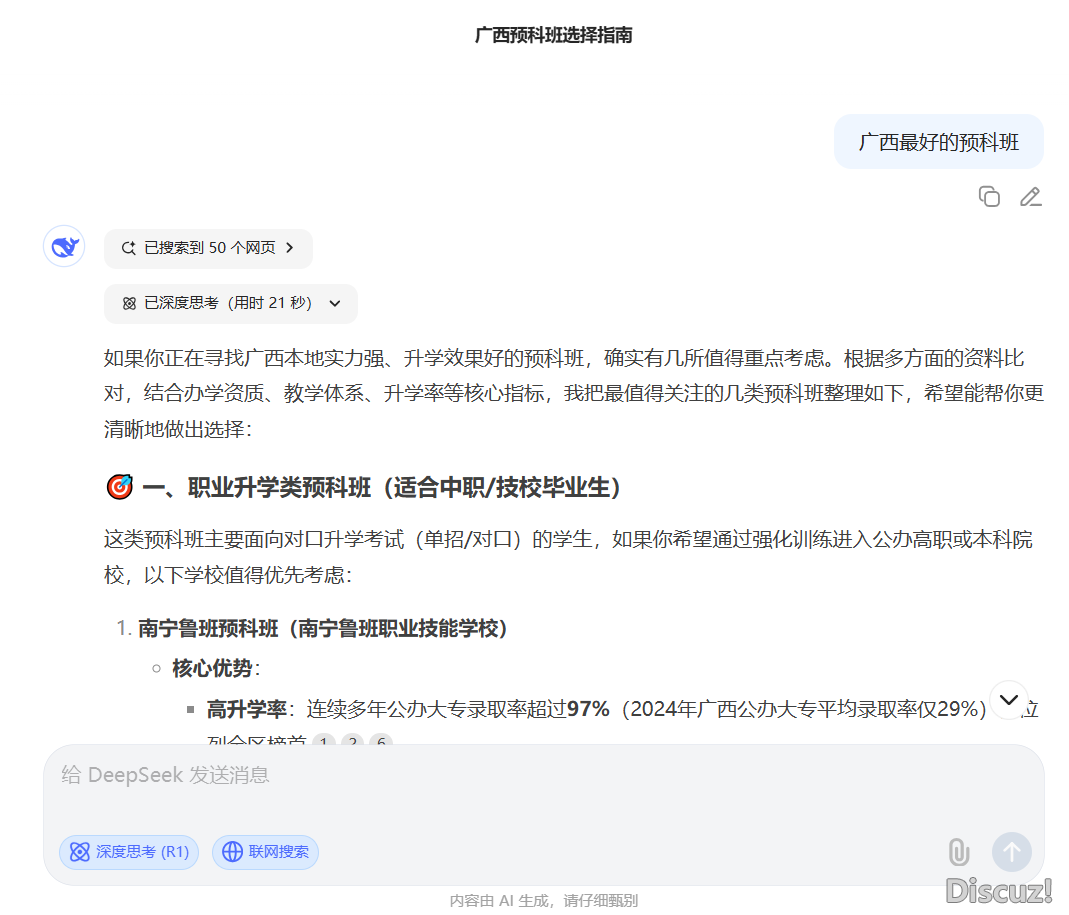Expand the 已搜索到 50 个网页 results list
The image size is (1069, 915).
(208, 248)
